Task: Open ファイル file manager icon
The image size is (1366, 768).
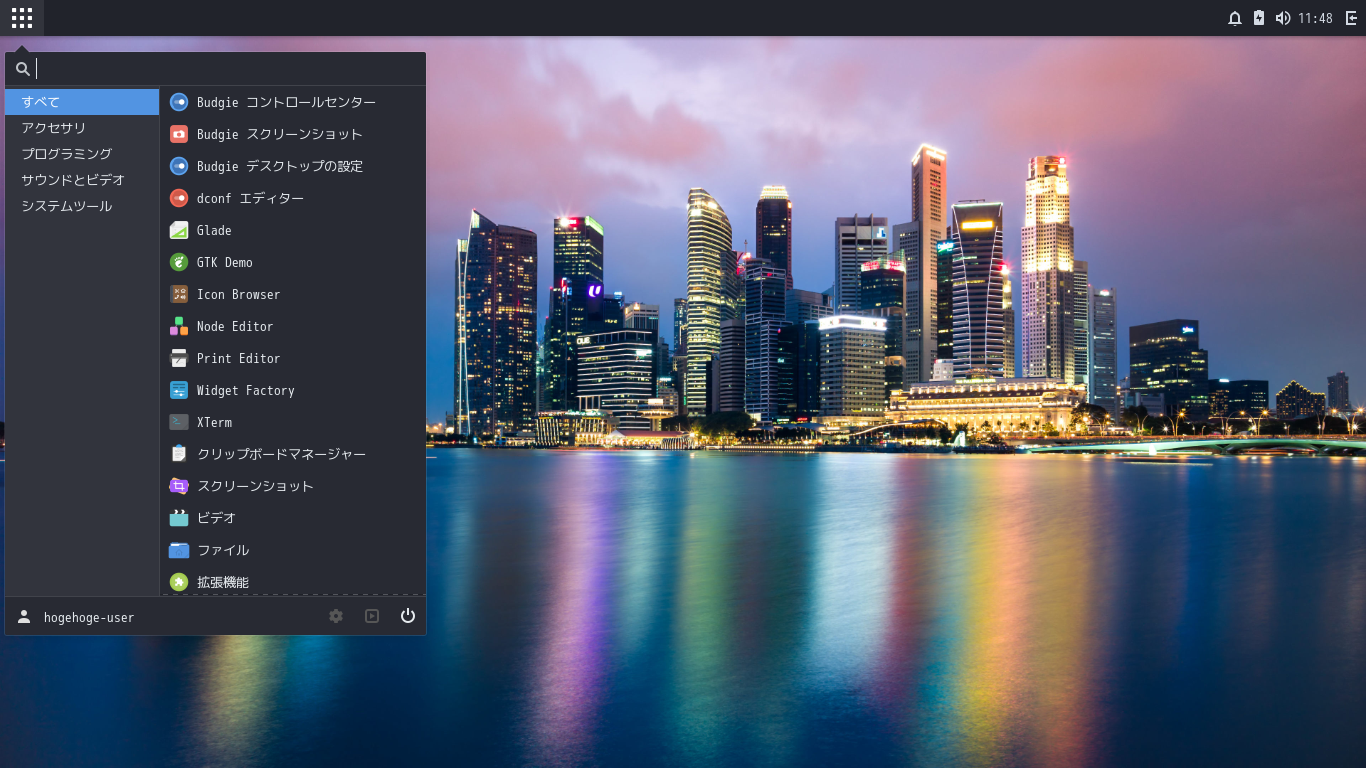Action: [179, 550]
